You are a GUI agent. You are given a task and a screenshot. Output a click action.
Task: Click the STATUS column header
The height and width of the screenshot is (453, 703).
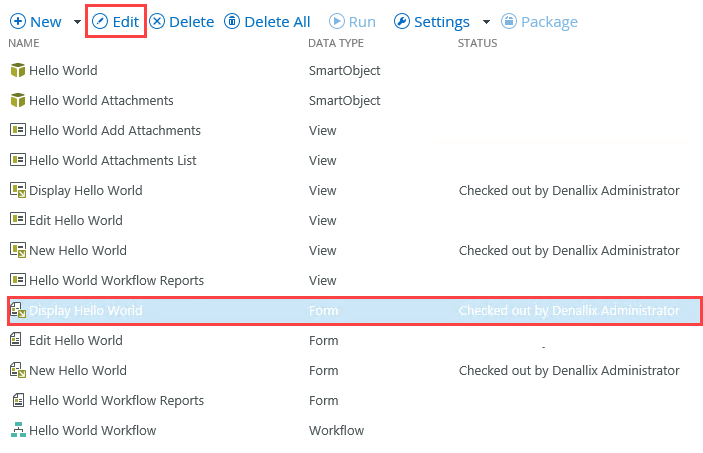point(477,44)
